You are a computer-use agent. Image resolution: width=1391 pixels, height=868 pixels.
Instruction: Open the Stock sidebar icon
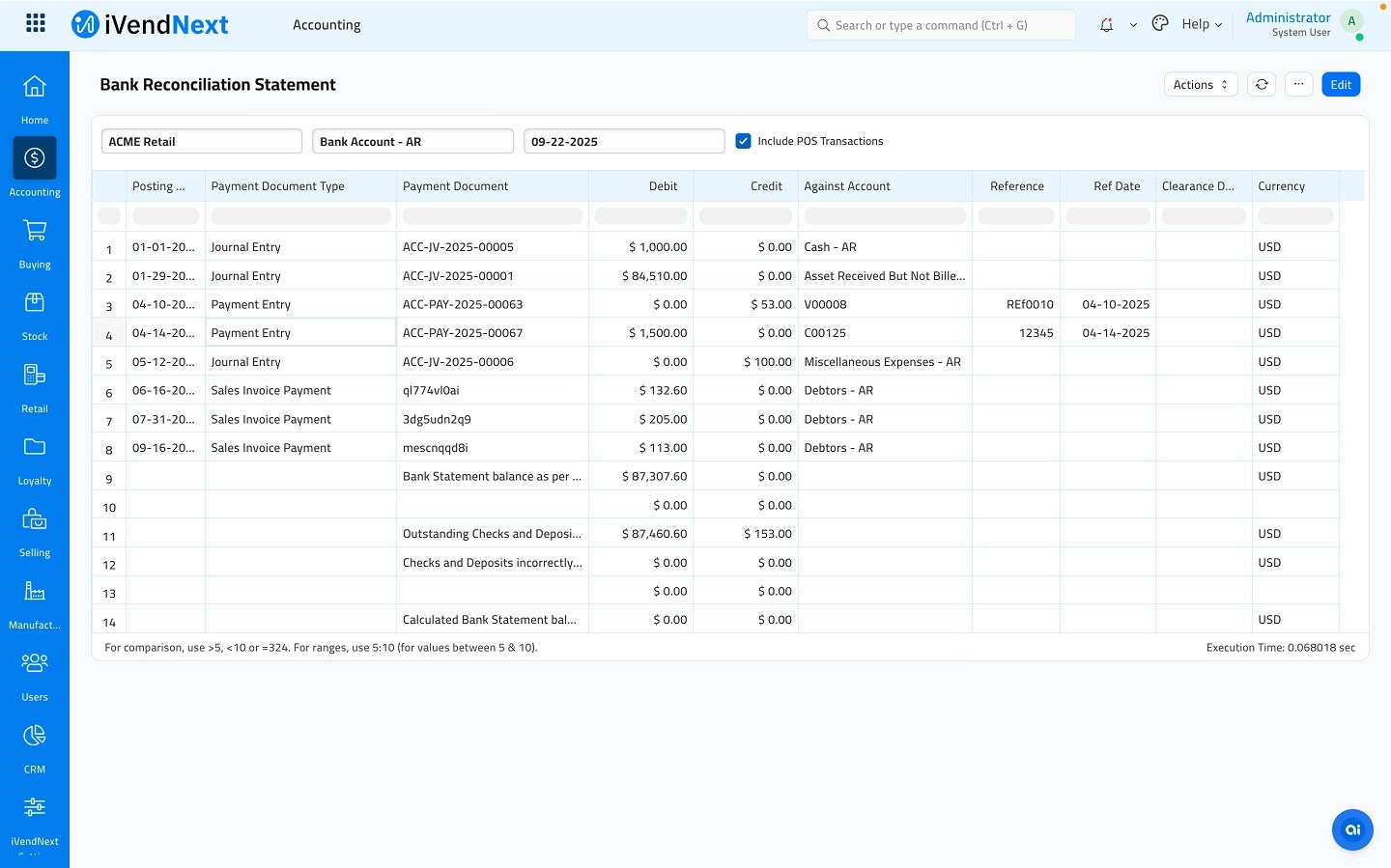[35, 302]
